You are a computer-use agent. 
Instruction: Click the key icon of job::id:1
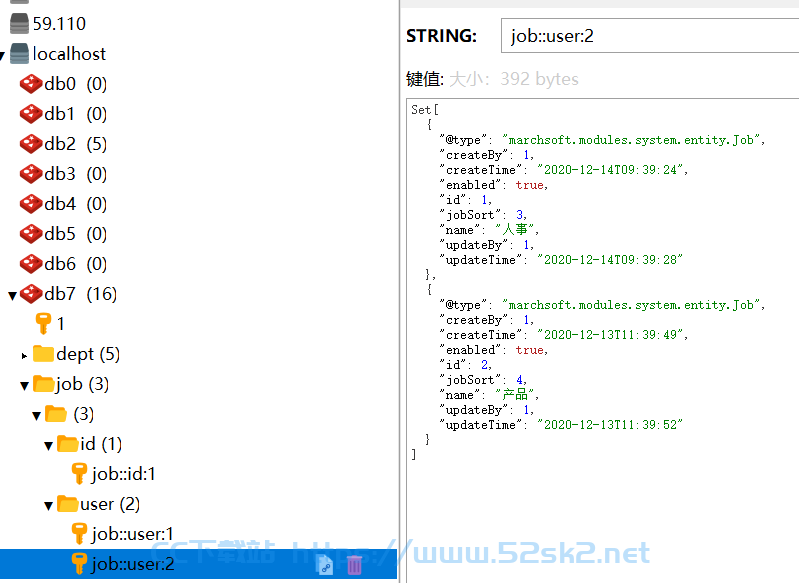pyautogui.click(x=79, y=474)
